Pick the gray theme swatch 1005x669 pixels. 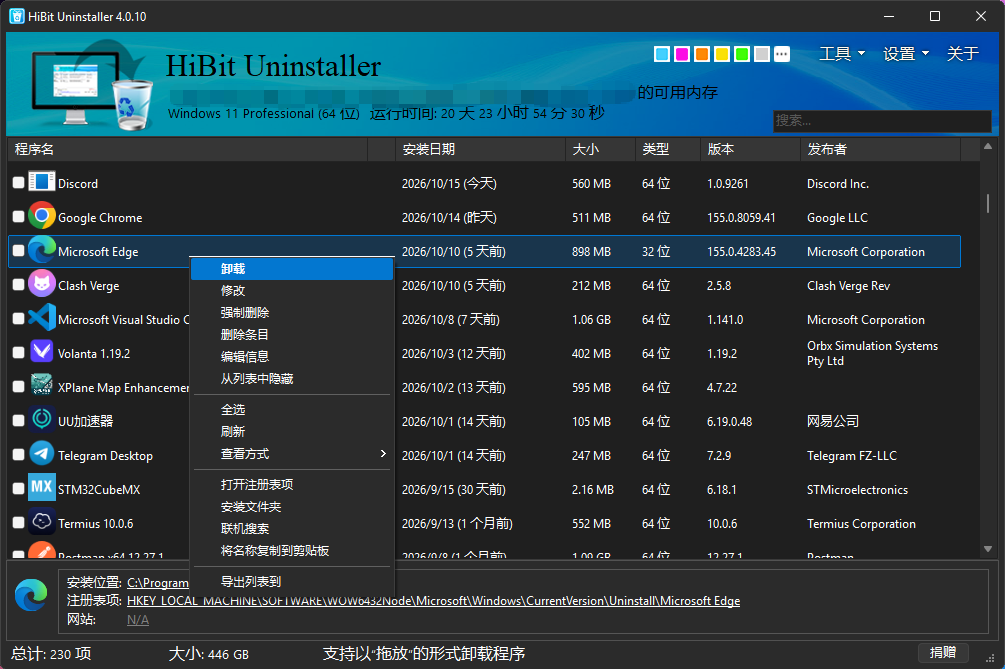tap(761, 54)
